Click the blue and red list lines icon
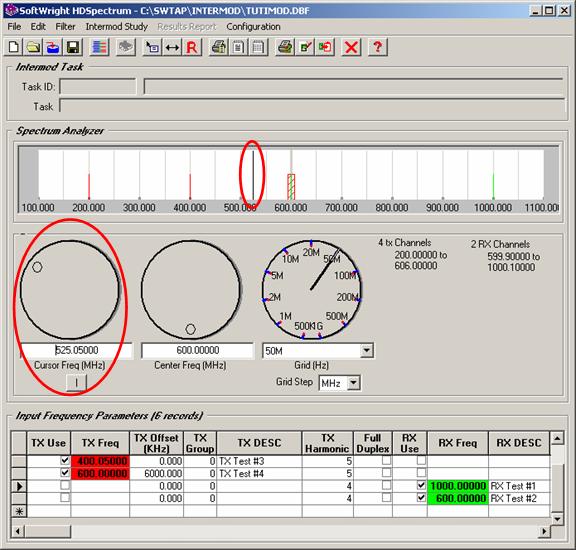This screenshot has width=576, height=550. coord(100,47)
